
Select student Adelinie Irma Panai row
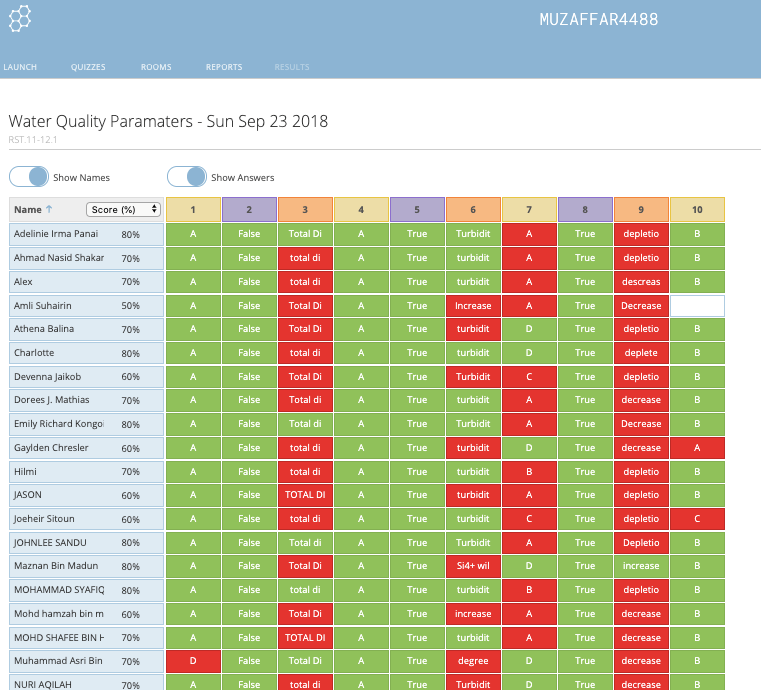tap(56, 234)
